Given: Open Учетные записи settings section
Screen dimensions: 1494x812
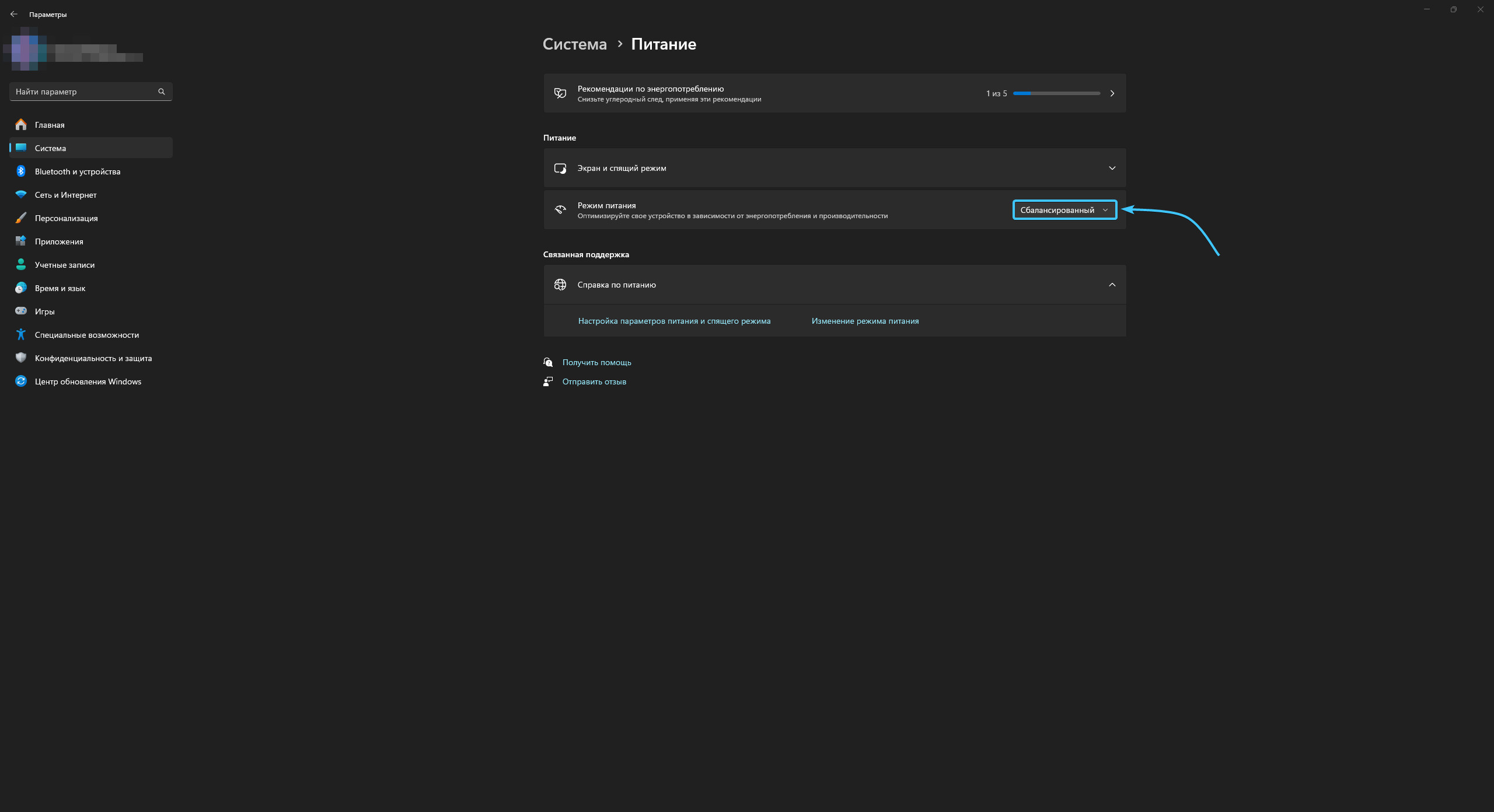Looking at the screenshot, I should (x=65, y=265).
